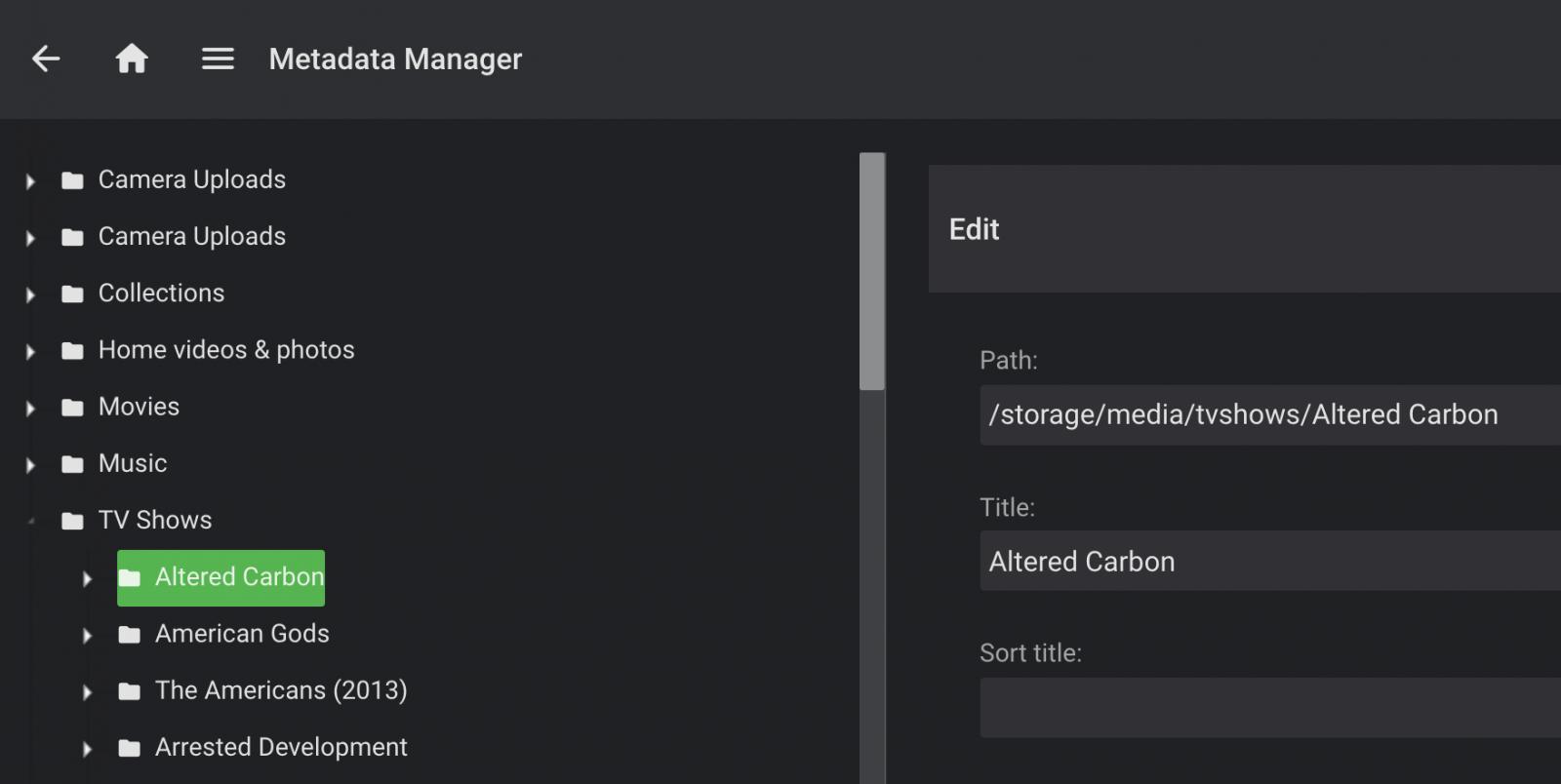The height and width of the screenshot is (784, 1561).
Task: Click the American Gods folder icon
Action: [129, 635]
